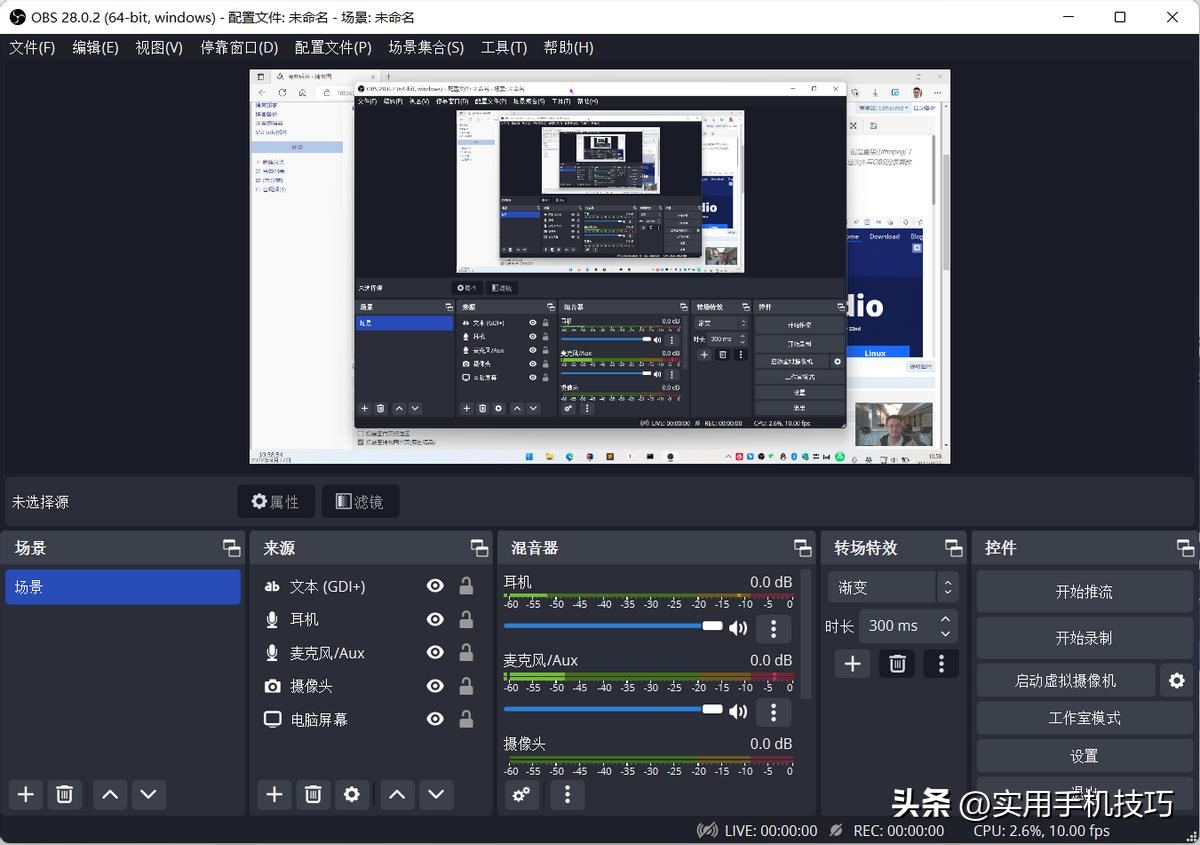Click the 开始推流 button
This screenshot has width=1200, height=845.
[1084, 592]
